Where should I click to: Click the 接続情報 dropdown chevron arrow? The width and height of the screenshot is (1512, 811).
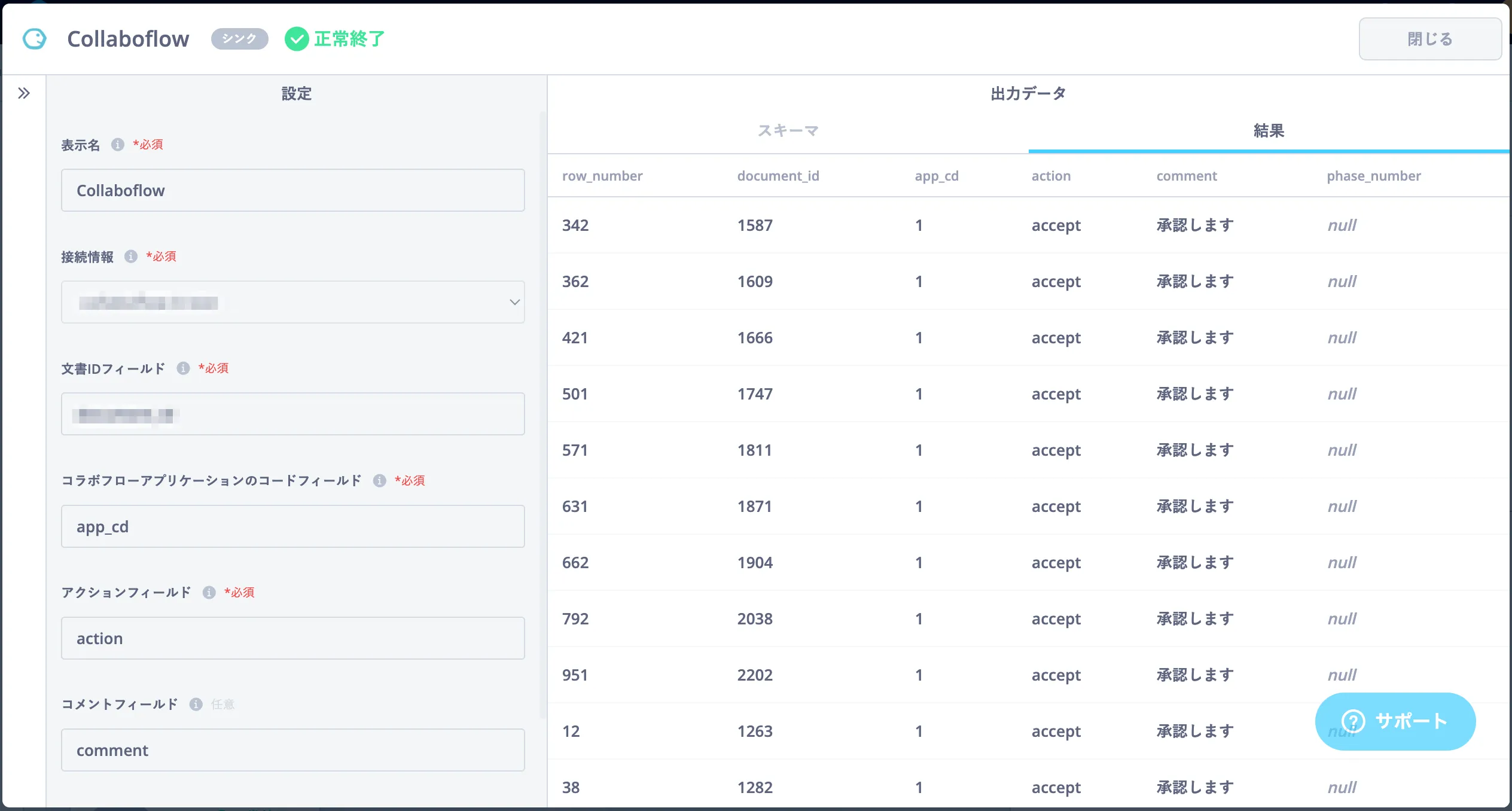(514, 302)
